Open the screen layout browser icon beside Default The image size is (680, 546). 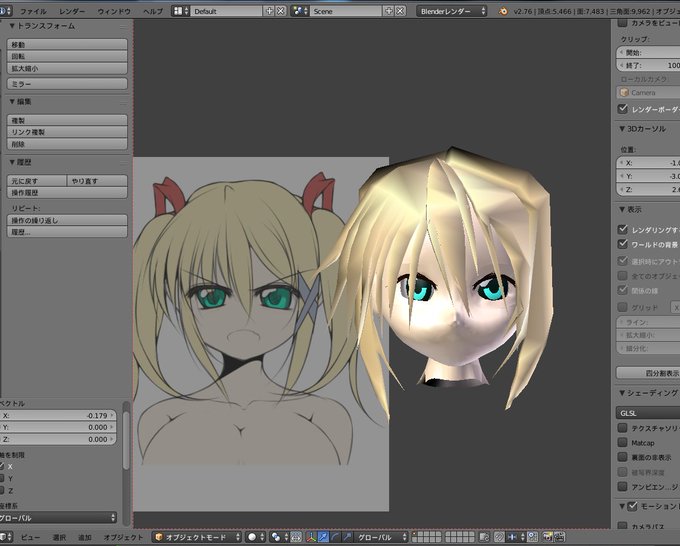coord(180,11)
